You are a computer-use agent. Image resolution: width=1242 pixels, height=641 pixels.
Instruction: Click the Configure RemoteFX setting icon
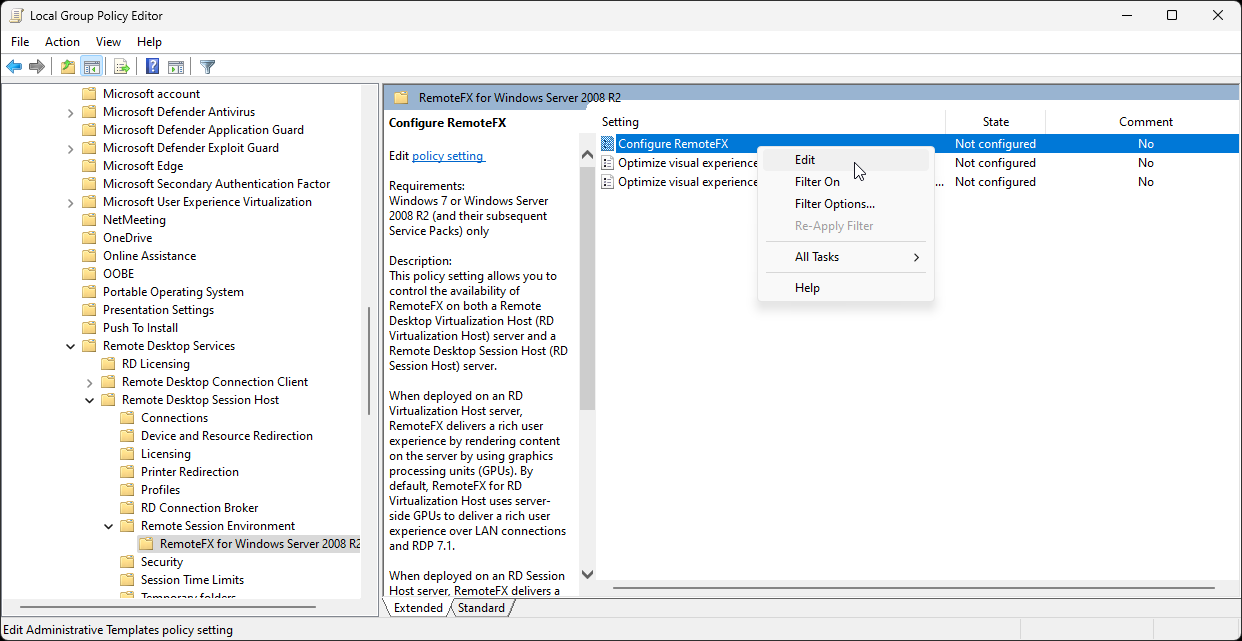tap(607, 143)
